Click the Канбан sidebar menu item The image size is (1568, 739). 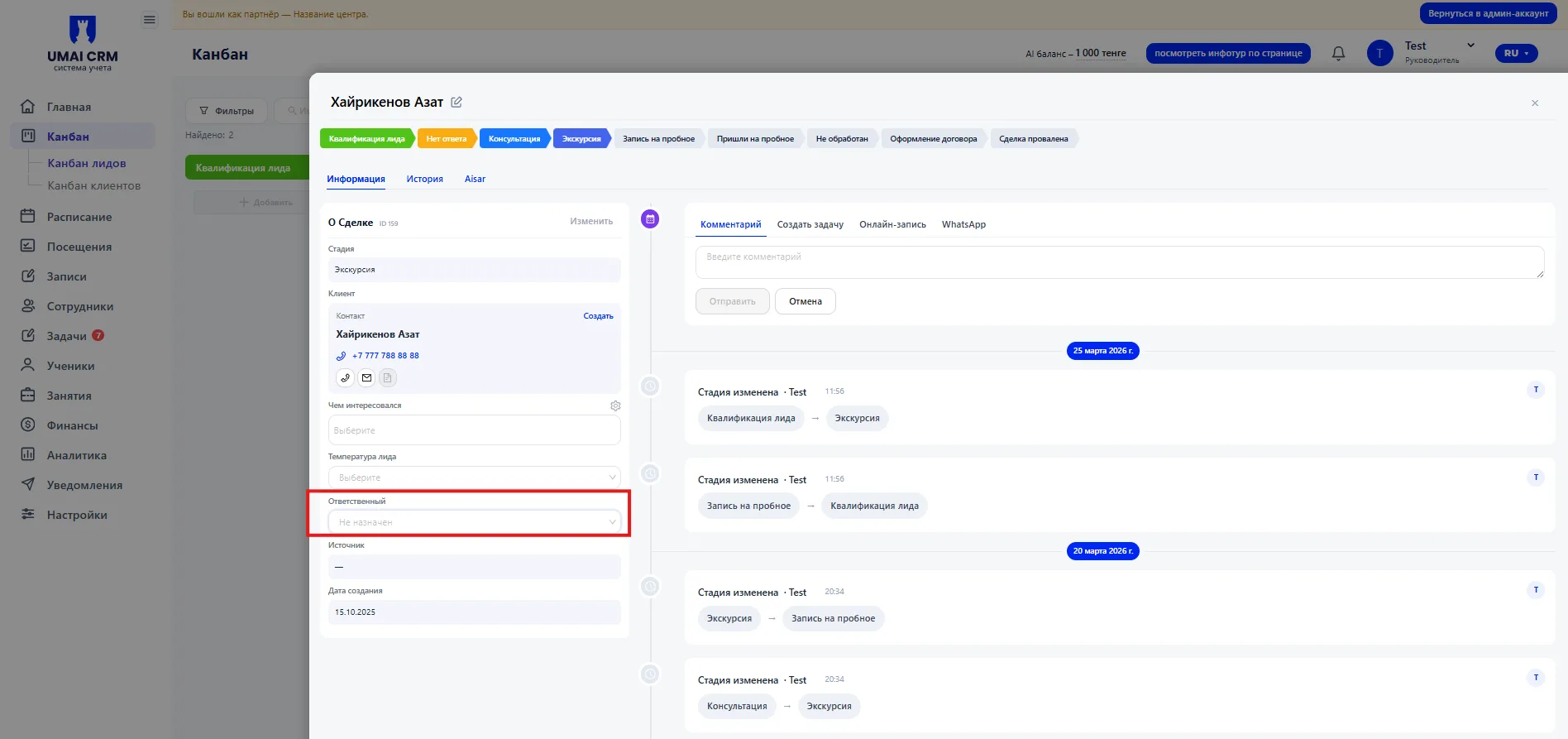(x=83, y=136)
